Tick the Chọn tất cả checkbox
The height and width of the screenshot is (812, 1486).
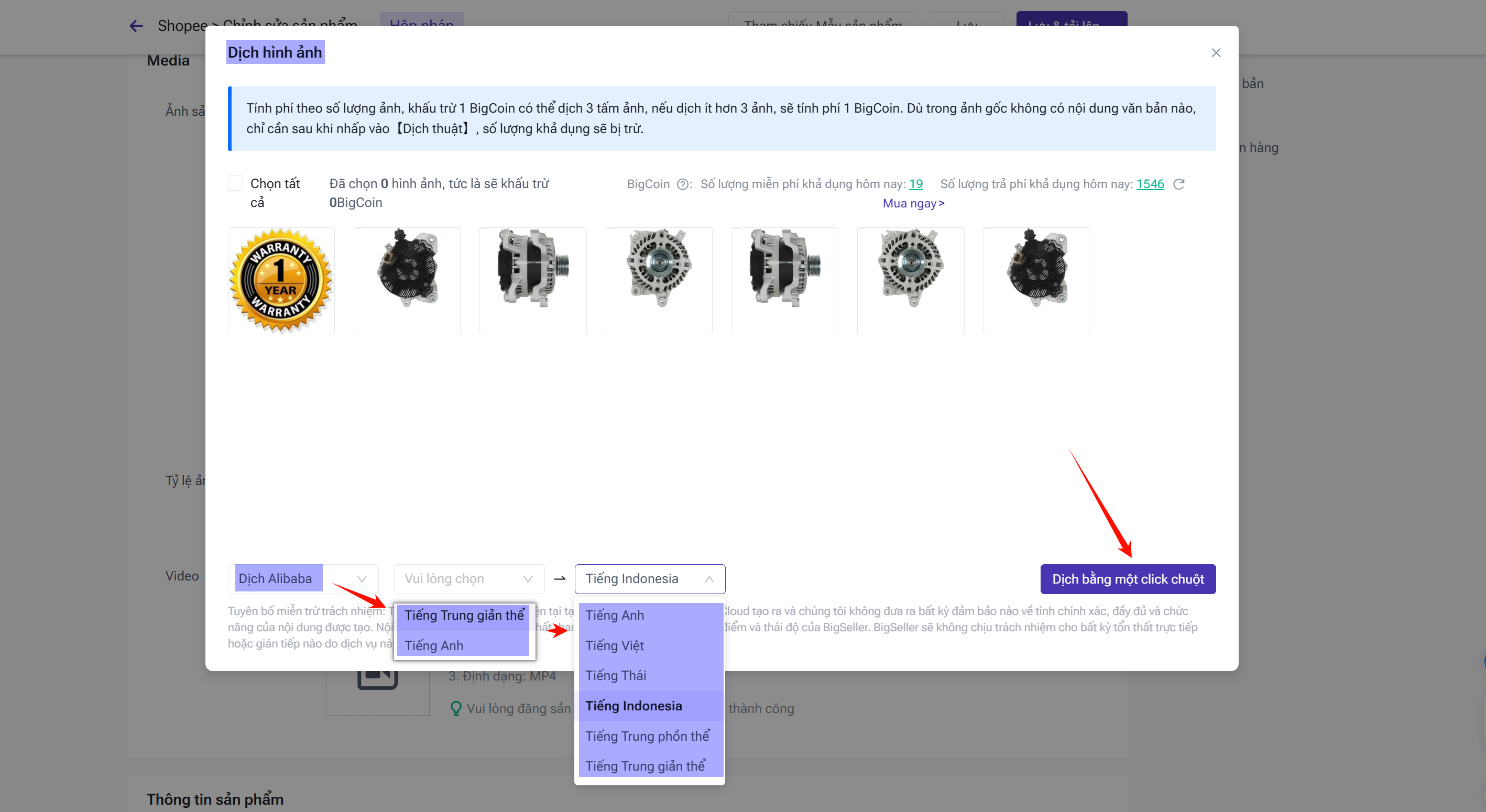235,183
